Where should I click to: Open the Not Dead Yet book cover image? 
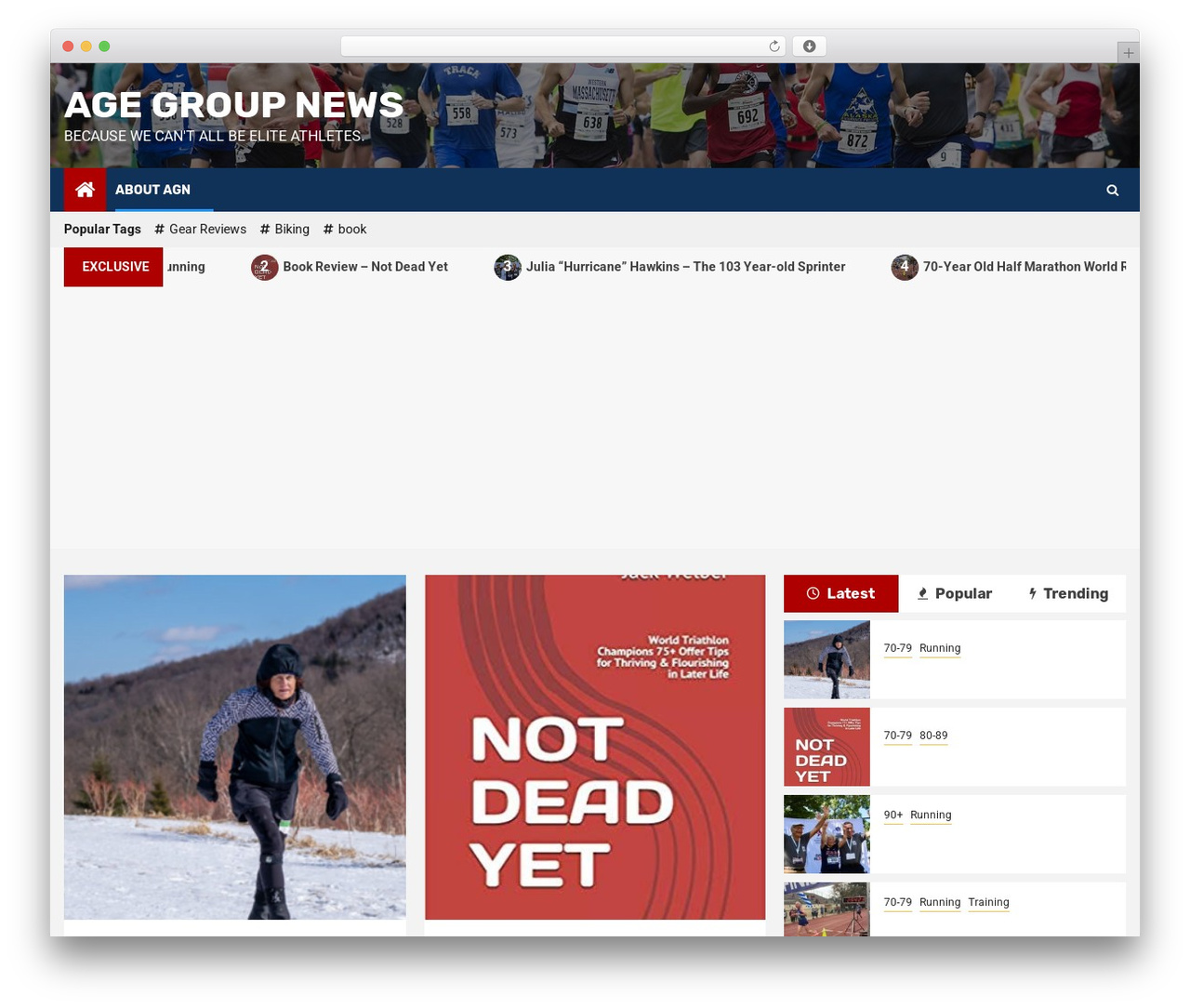(x=595, y=747)
